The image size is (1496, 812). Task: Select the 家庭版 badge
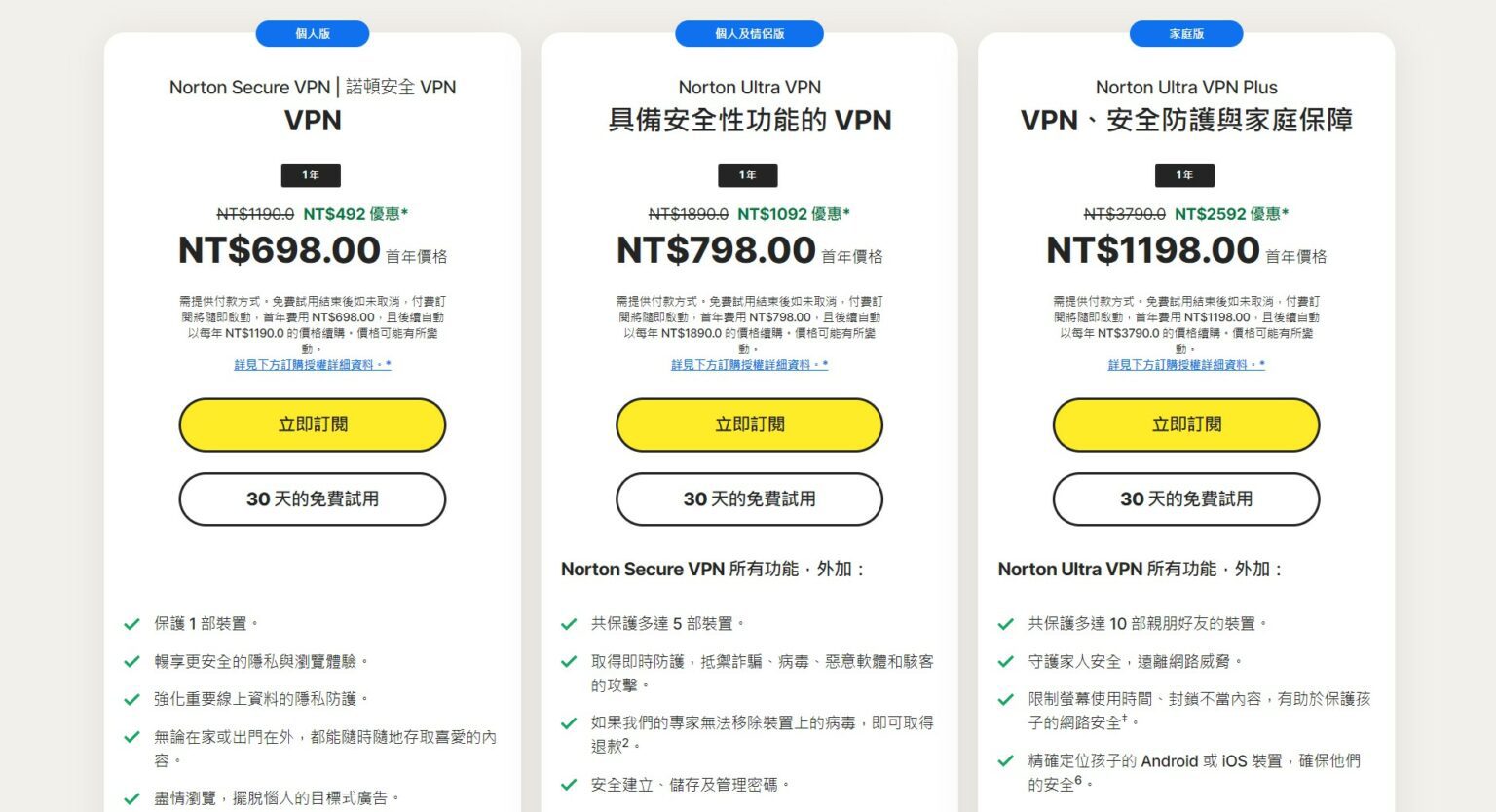pyautogui.click(x=1184, y=33)
